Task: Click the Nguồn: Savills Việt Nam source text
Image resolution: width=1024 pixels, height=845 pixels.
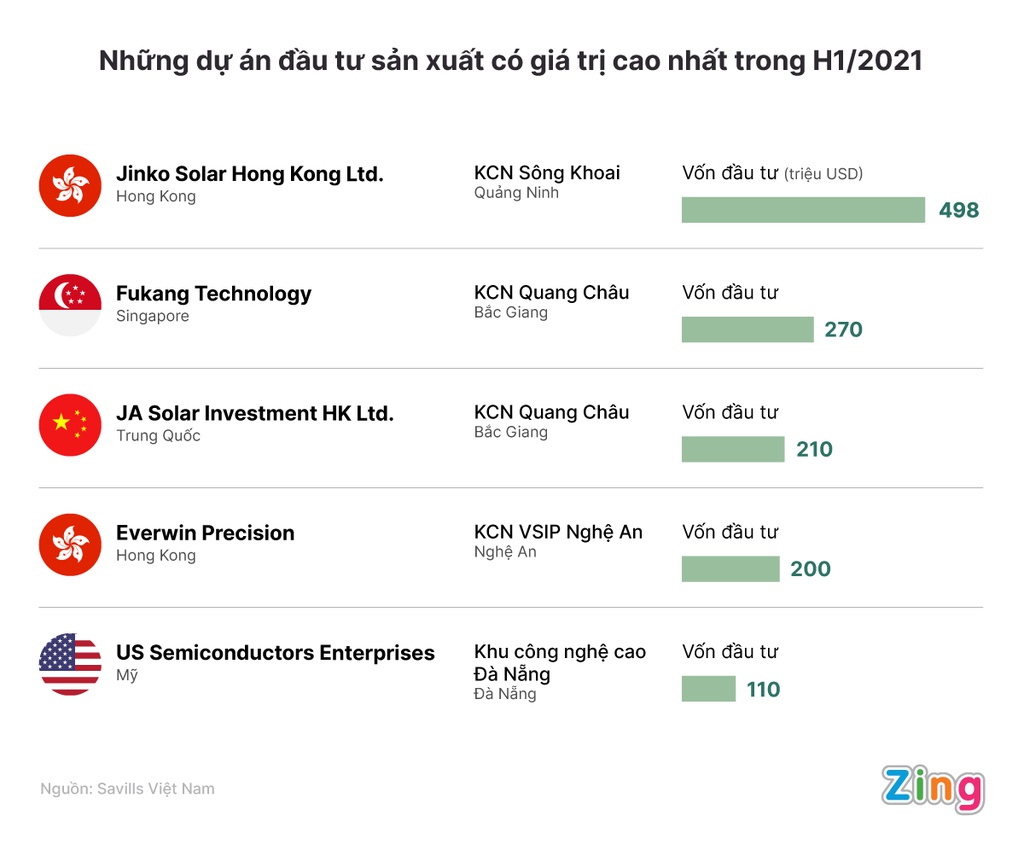Action: click(127, 789)
